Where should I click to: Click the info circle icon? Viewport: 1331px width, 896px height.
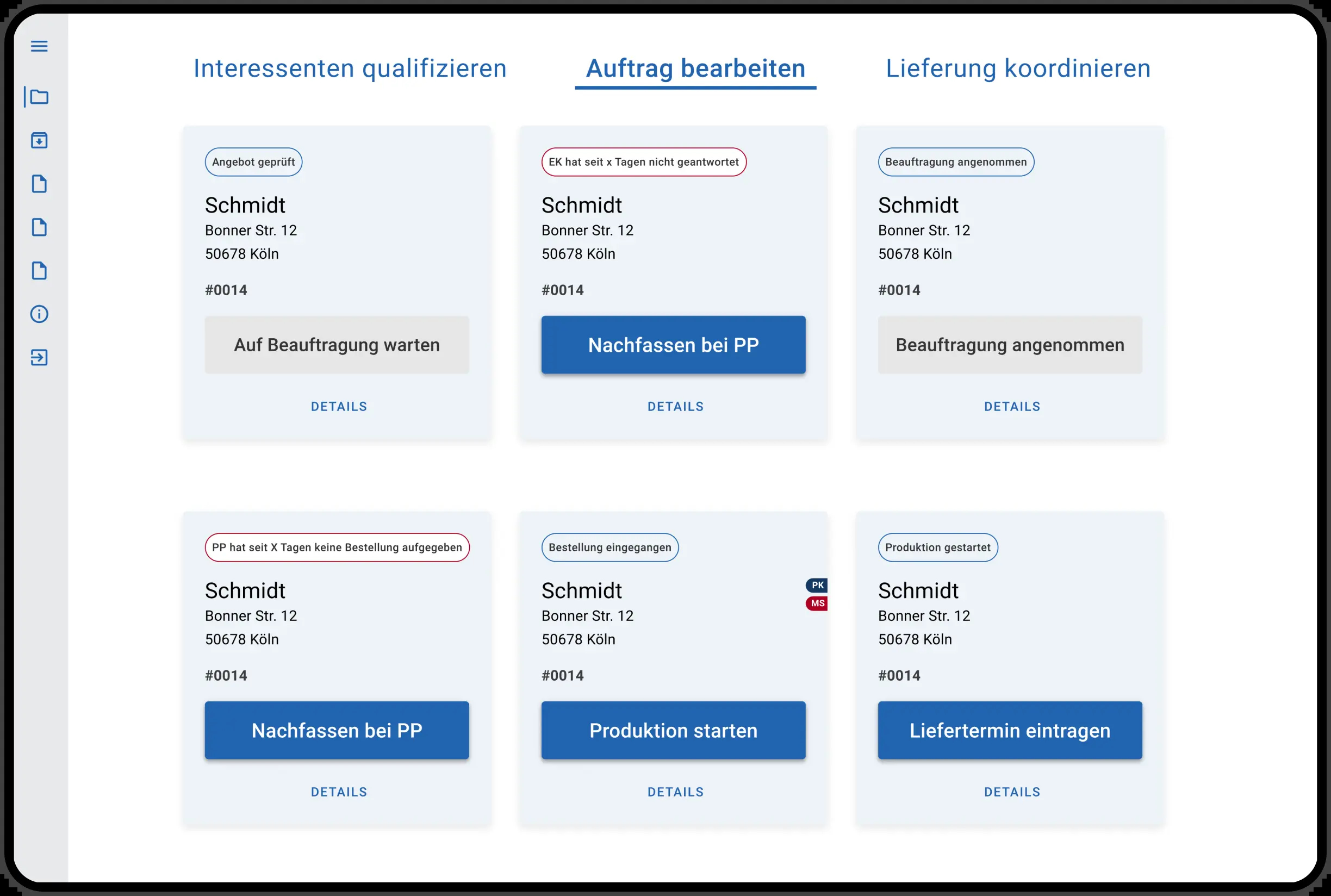coord(39,314)
